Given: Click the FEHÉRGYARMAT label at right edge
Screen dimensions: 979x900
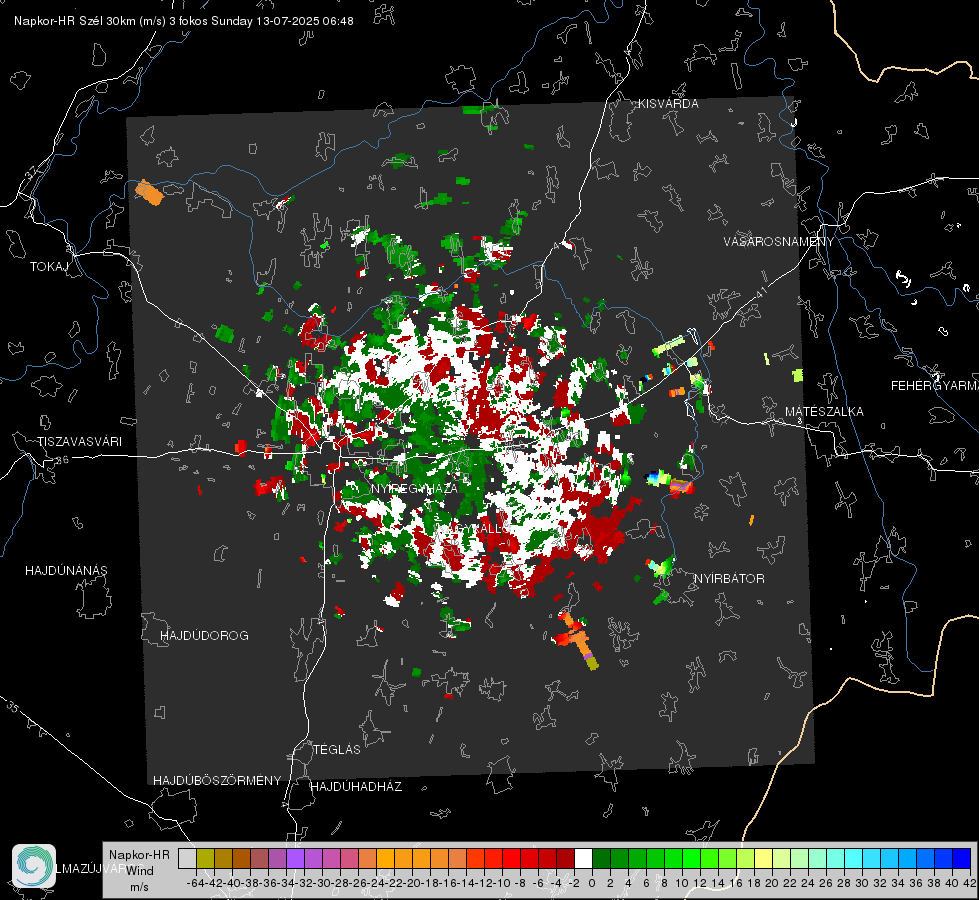Looking at the screenshot, I should (935, 386).
